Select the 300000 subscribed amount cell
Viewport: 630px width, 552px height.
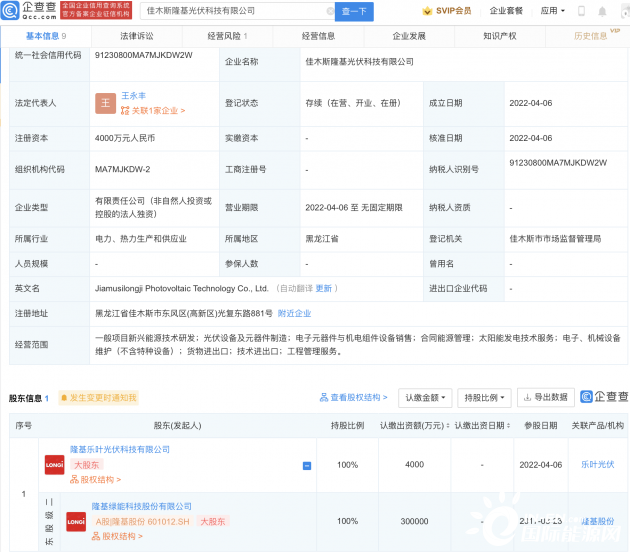tap(414, 521)
